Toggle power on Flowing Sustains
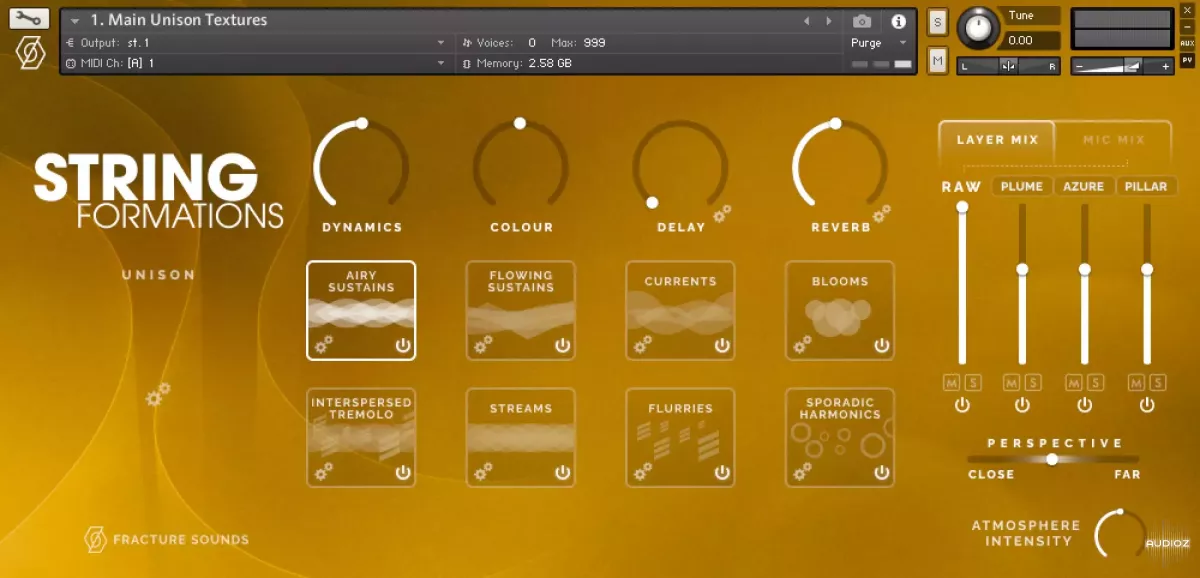The height and width of the screenshot is (578, 1200). (562, 345)
